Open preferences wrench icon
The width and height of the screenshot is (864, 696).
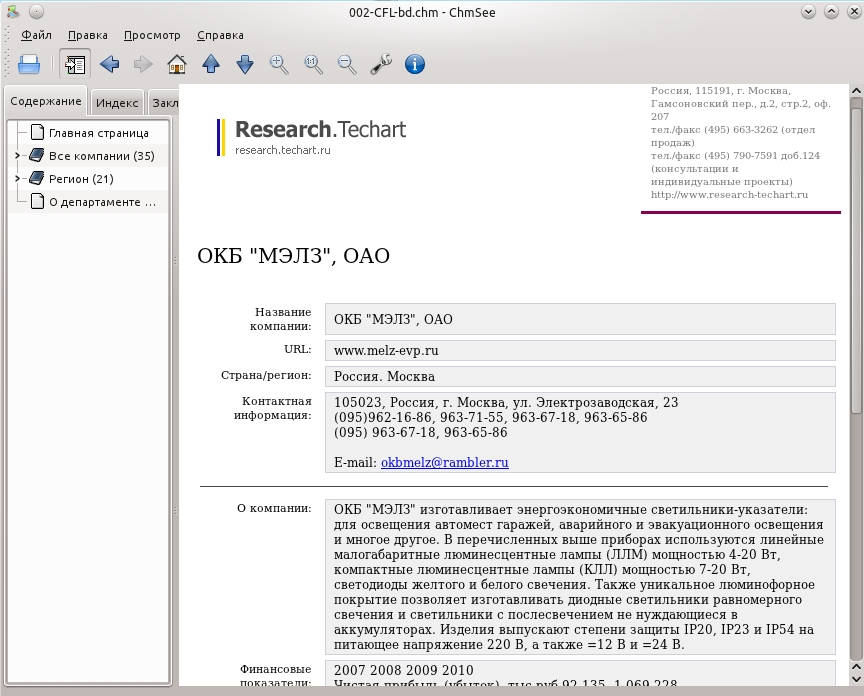pyautogui.click(x=381, y=64)
